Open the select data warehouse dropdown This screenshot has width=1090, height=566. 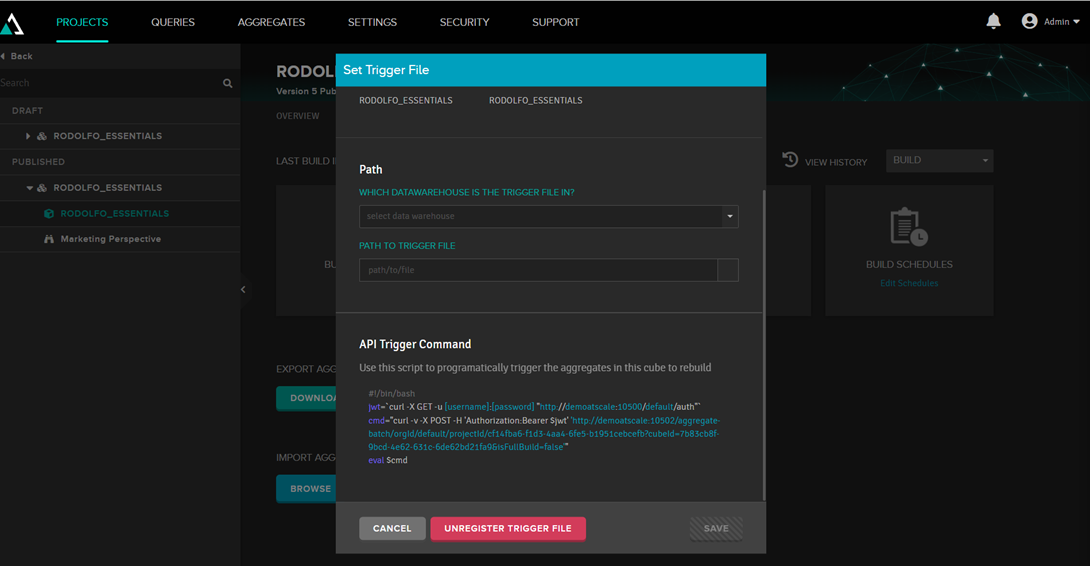pyautogui.click(x=548, y=216)
